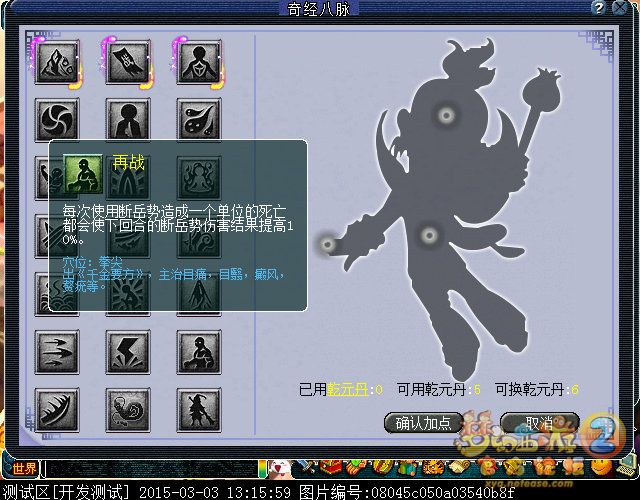640x500 pixels.
Task: Select the lightning bolt skill icon
Action: tap(128, 352)
